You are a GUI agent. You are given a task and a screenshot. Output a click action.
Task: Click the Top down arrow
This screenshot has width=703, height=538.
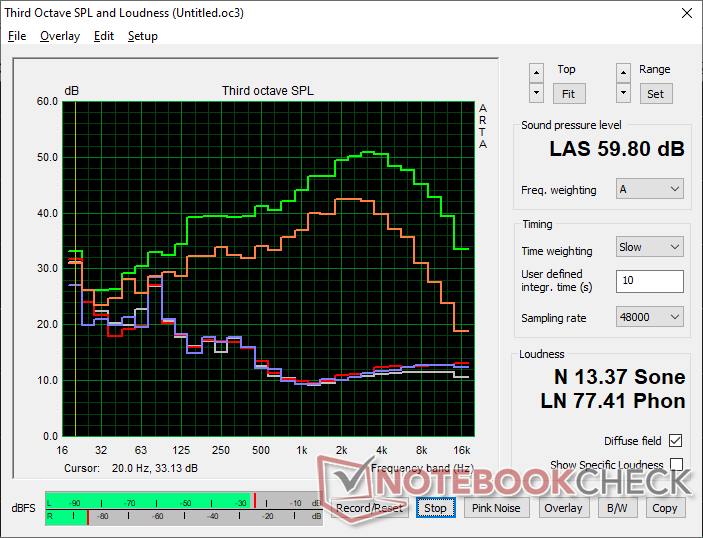click(537, 93)
